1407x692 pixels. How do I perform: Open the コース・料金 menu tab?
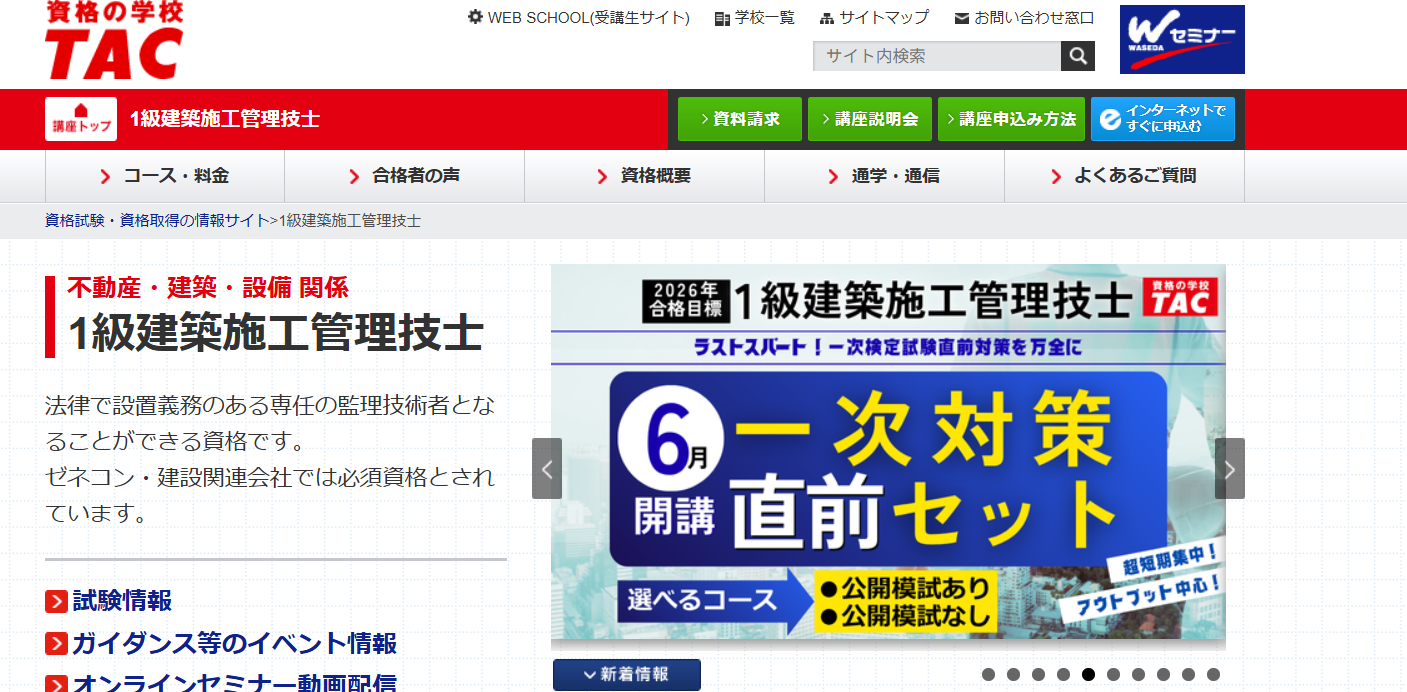click(x=165, y=176)
